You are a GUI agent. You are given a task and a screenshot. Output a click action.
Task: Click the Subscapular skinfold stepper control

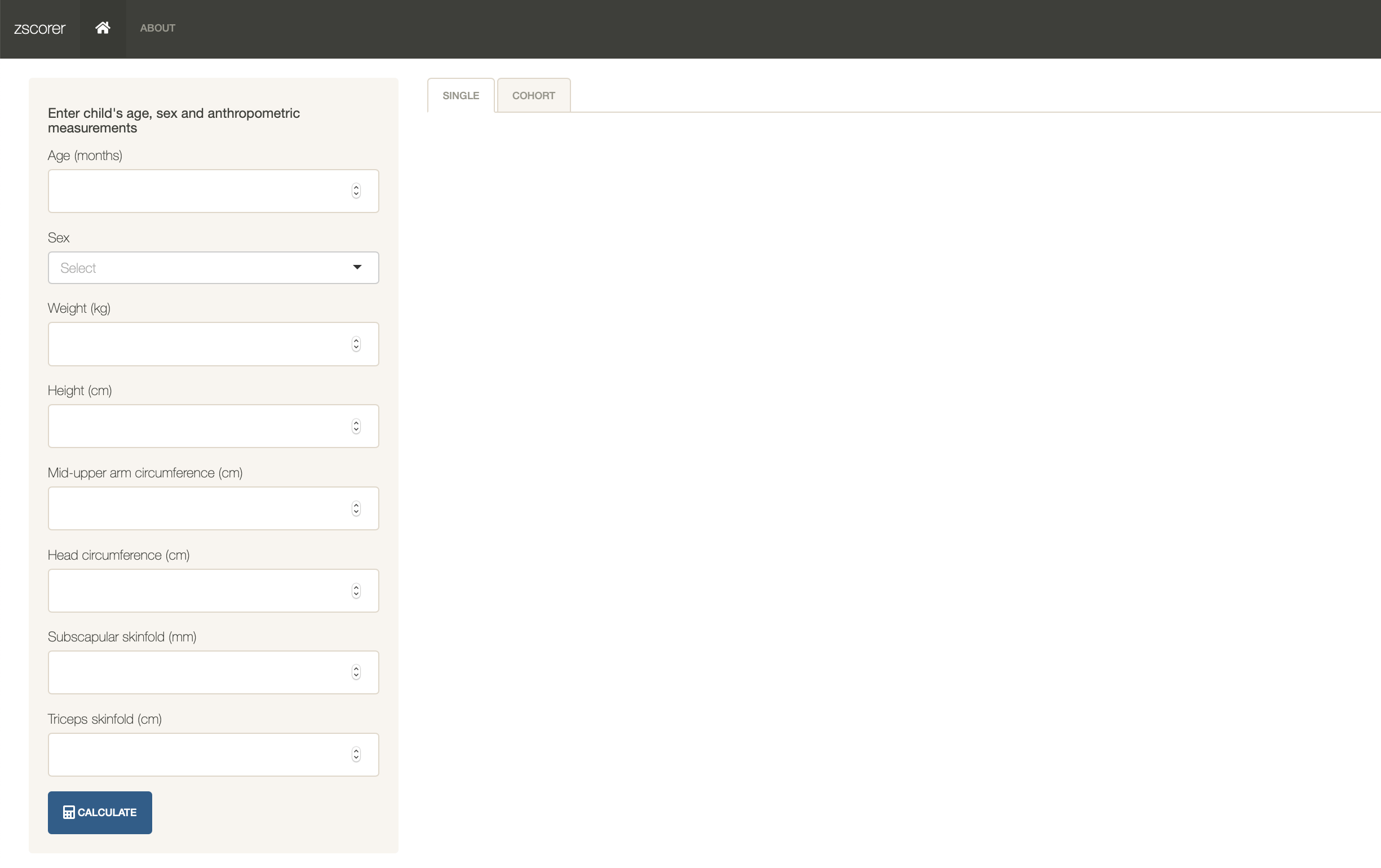point(356,672)
